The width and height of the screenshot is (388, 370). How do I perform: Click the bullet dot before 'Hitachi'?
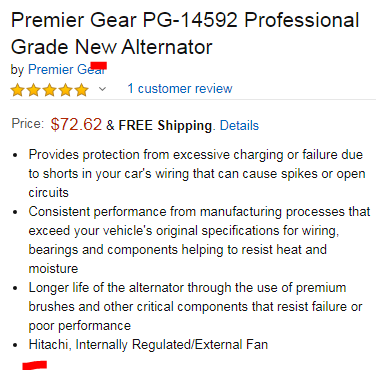coord(15,345)
